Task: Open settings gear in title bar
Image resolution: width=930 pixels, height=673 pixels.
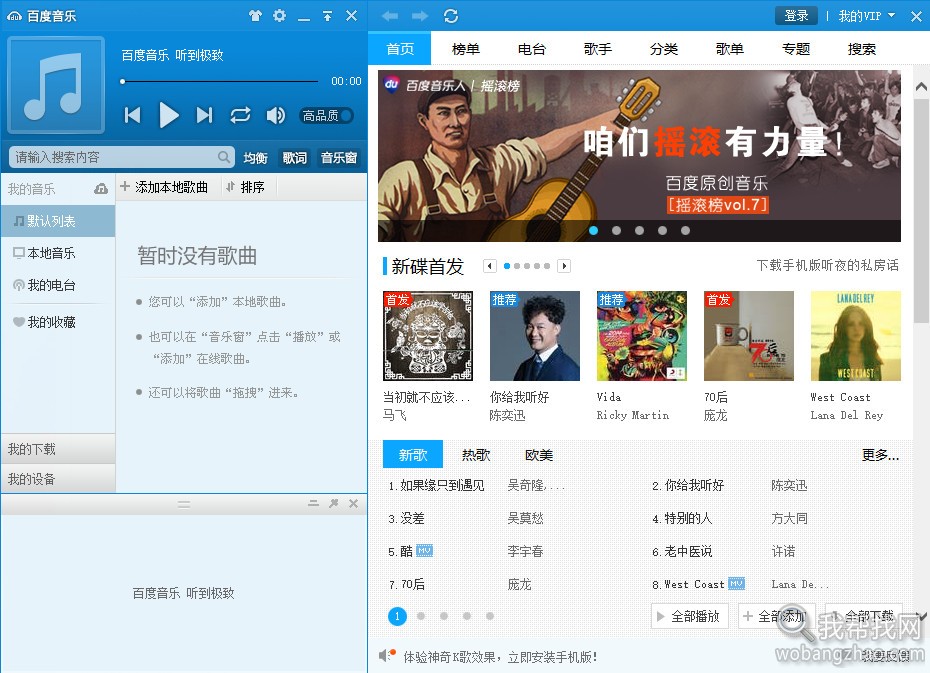Action: click(279, 16)
